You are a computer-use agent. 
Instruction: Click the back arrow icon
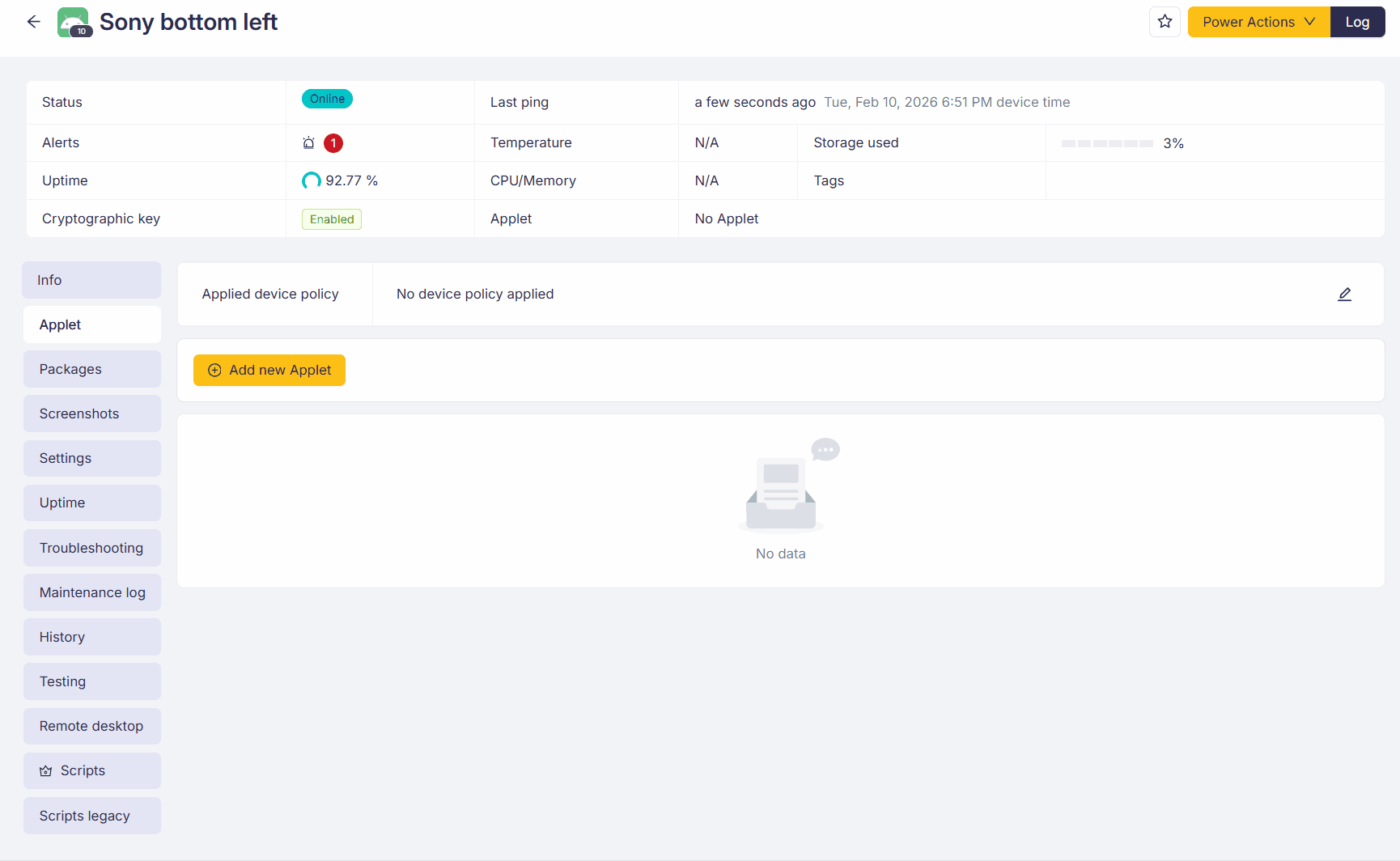click(x=33, y=22)
